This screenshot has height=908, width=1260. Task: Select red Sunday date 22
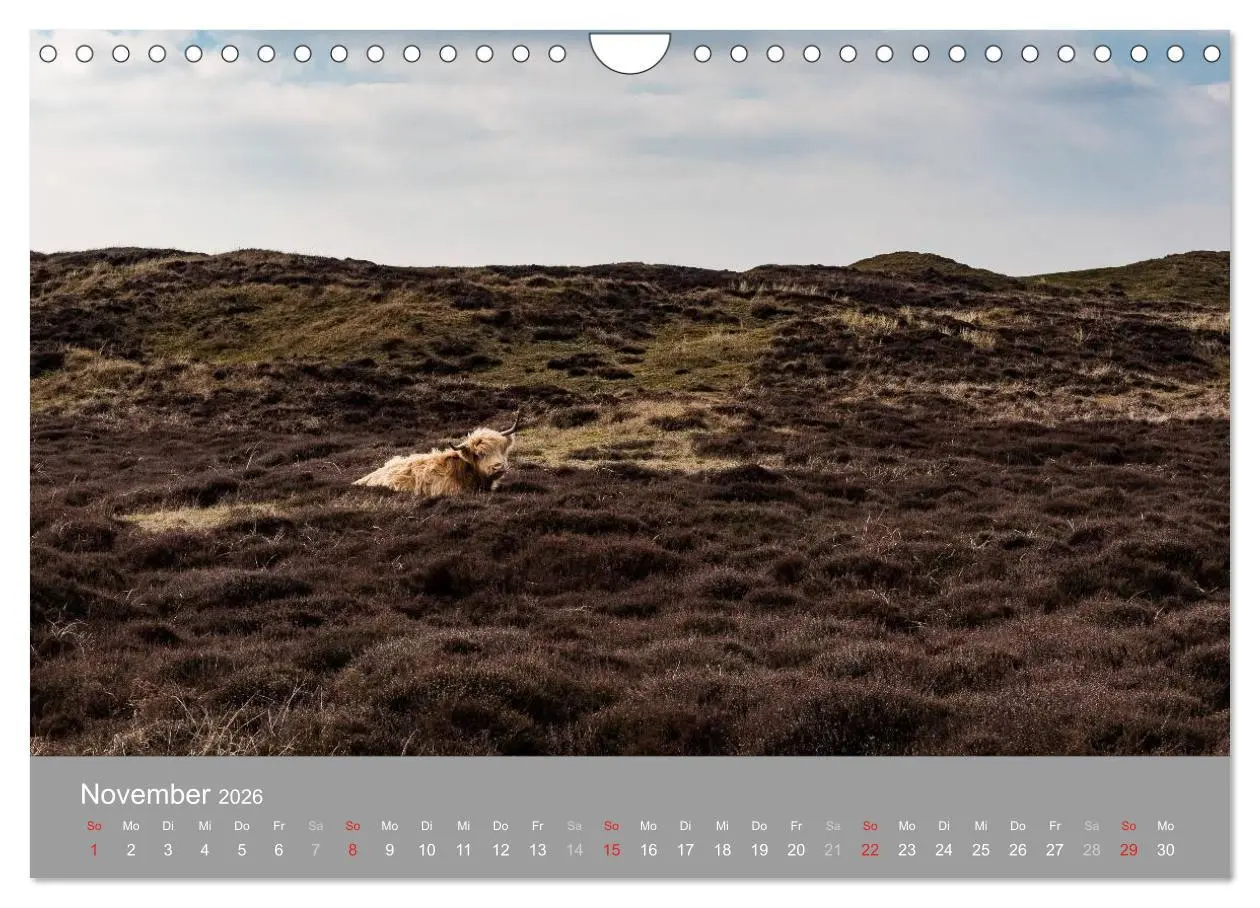(870, 850)
